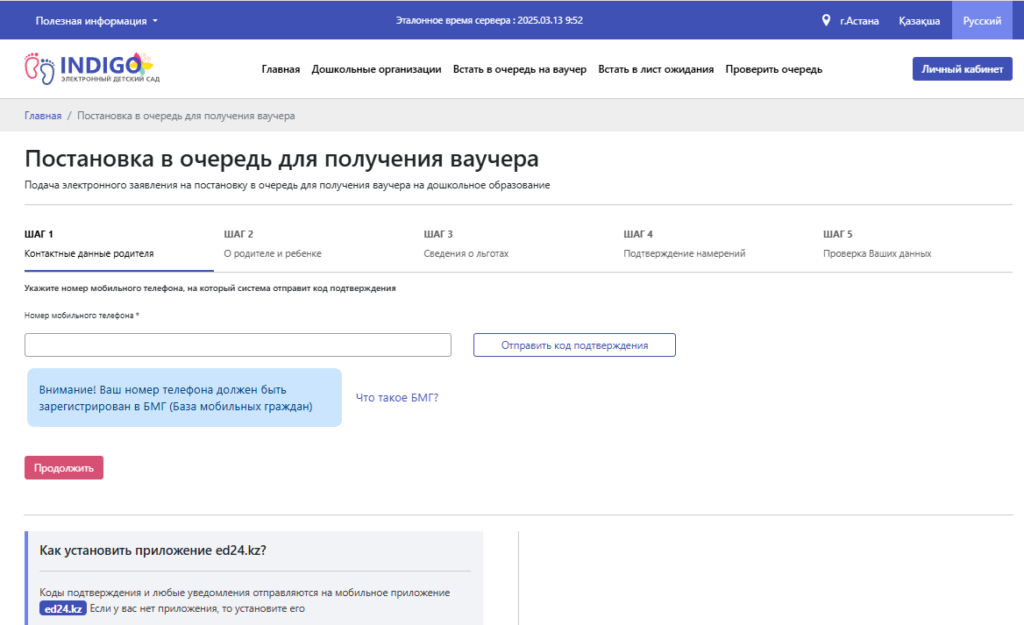Select the Русский language option
1024x625 pixels.
(x=981, y=20)
